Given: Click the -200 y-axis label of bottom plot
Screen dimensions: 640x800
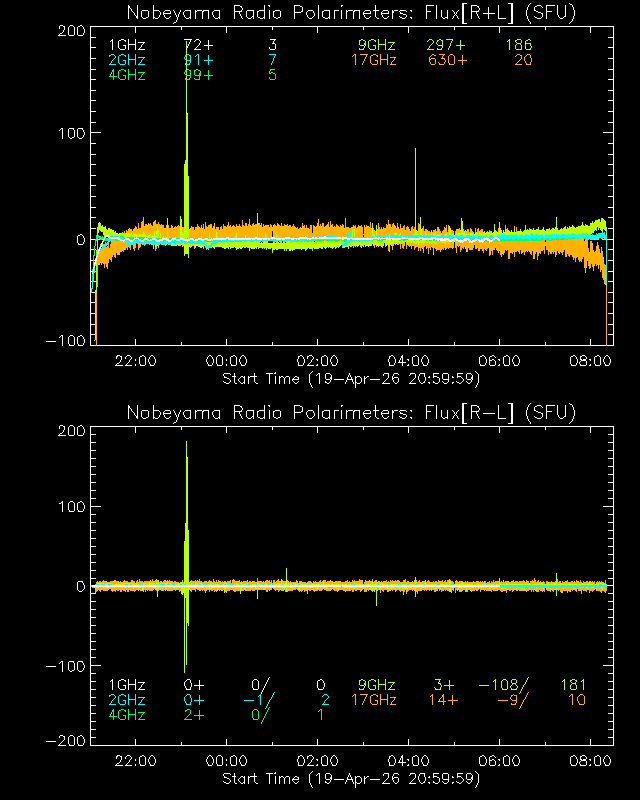Looking at the screenshot, I should pos(65,741).
